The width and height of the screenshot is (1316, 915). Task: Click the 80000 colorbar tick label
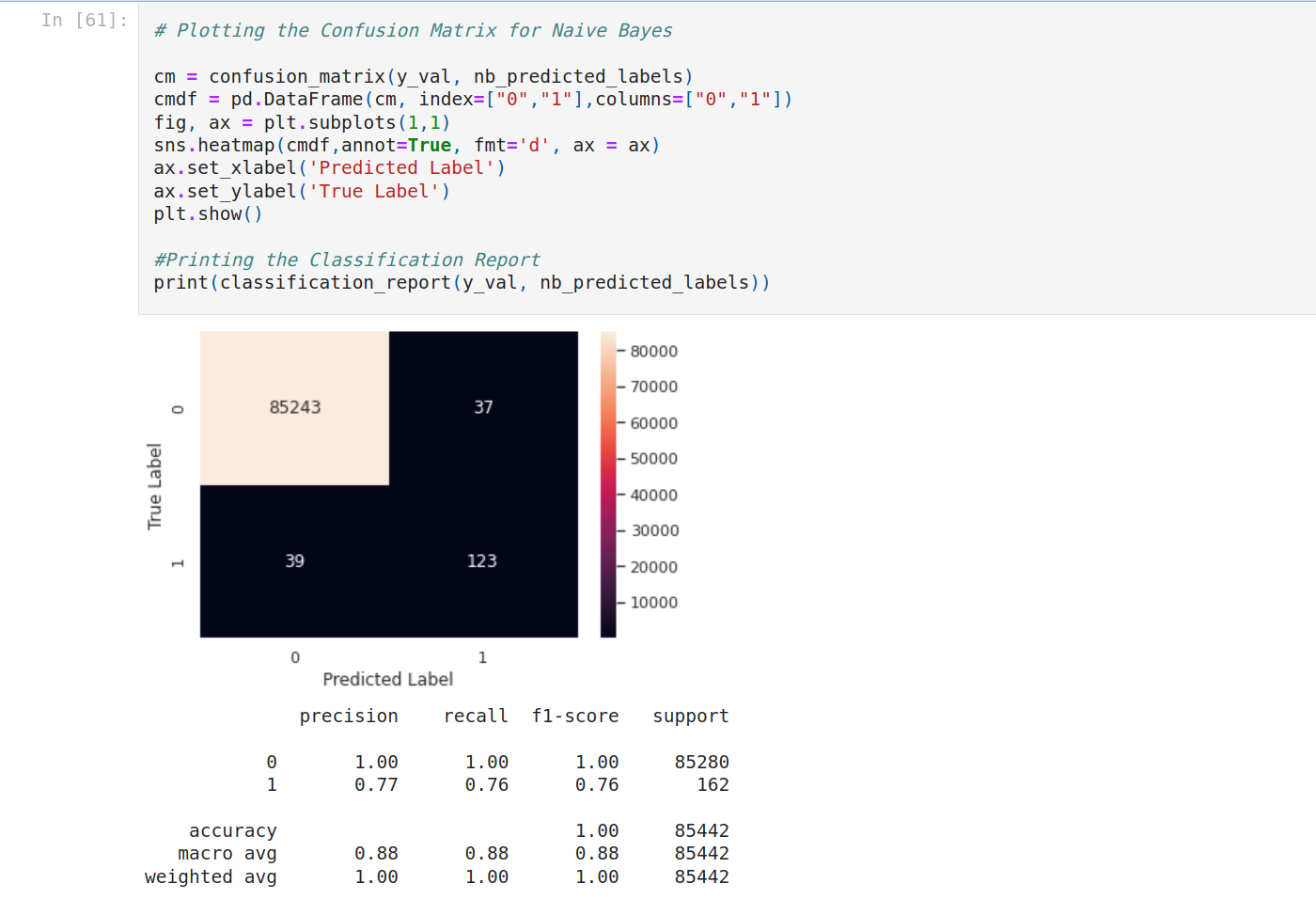coord(653,351)
